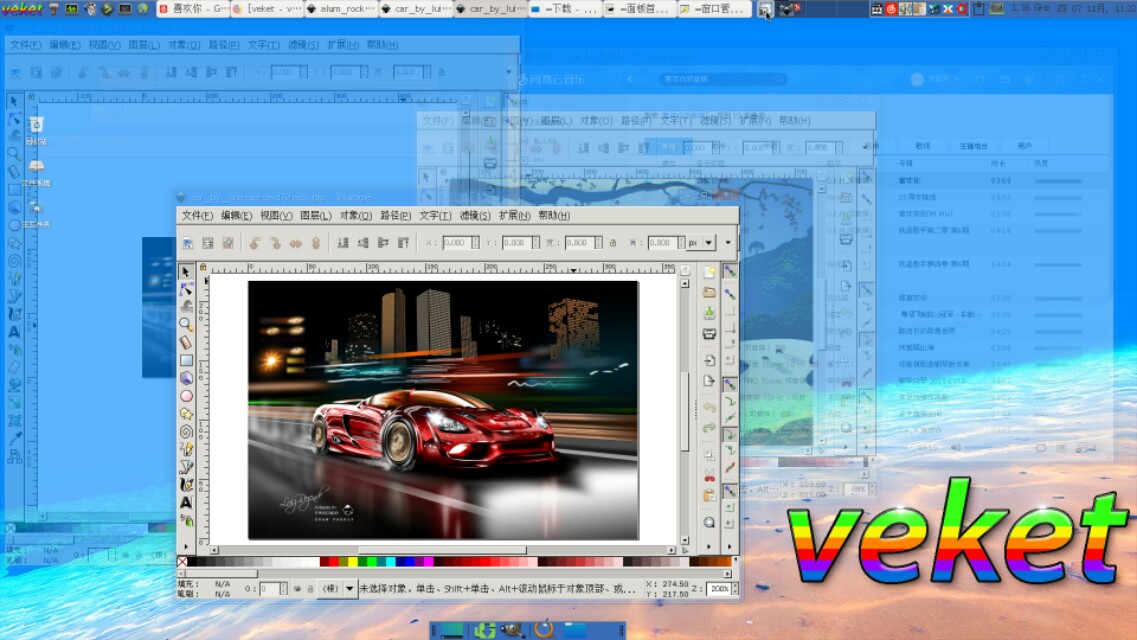Expand the tool controls bar overflow arrow
1137x640 pixels.
click(728, 243)
